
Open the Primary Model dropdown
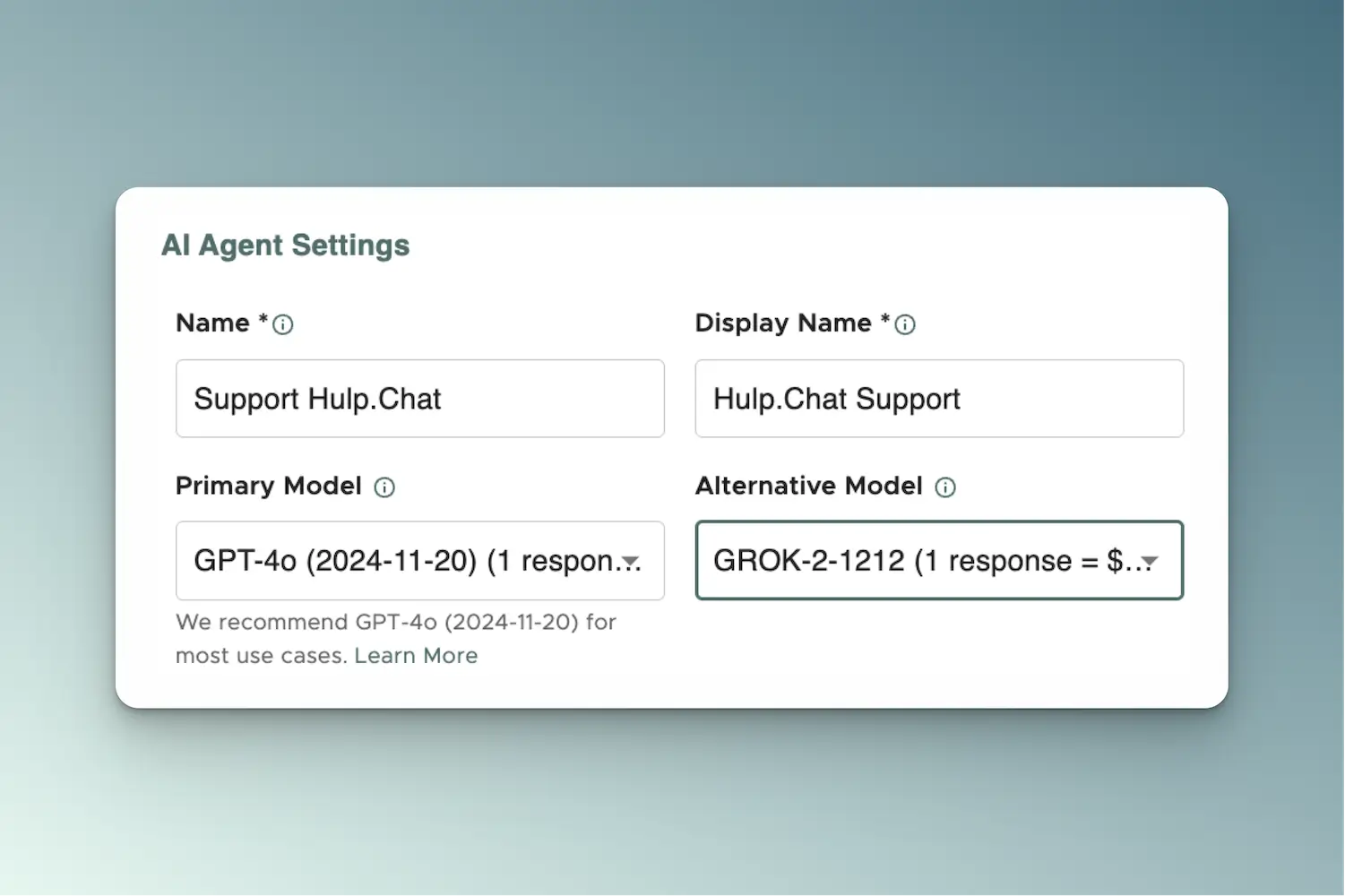[420, 561]
